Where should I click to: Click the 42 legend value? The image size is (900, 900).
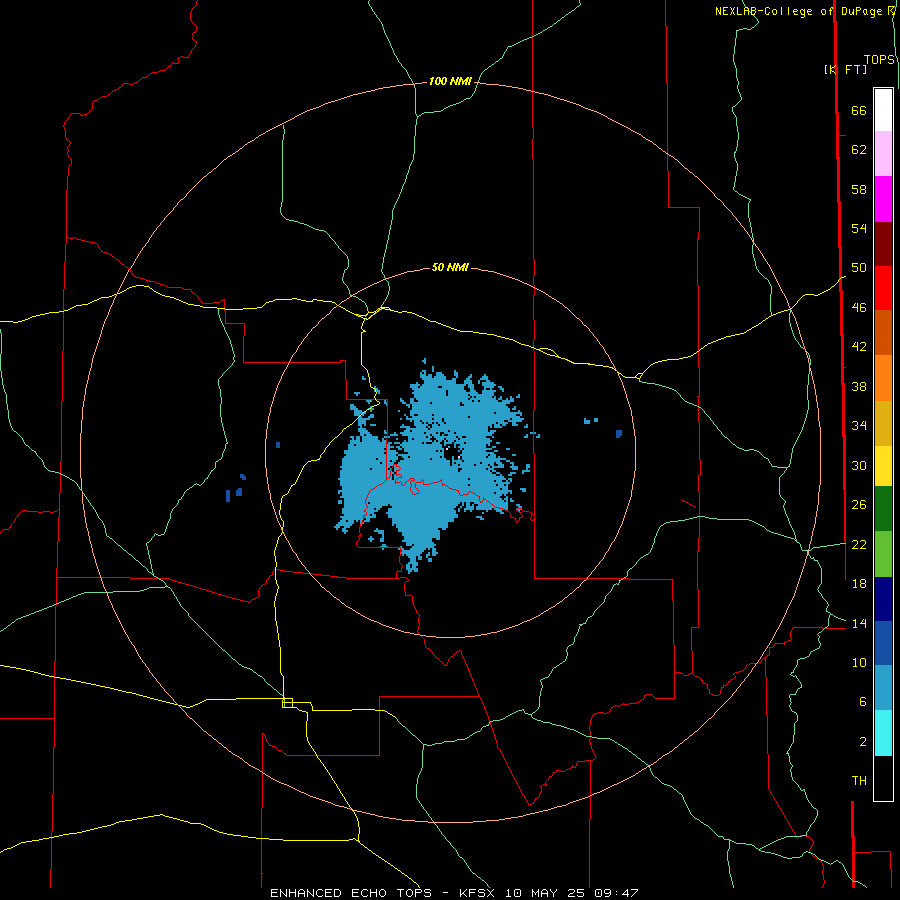point(859,347)
